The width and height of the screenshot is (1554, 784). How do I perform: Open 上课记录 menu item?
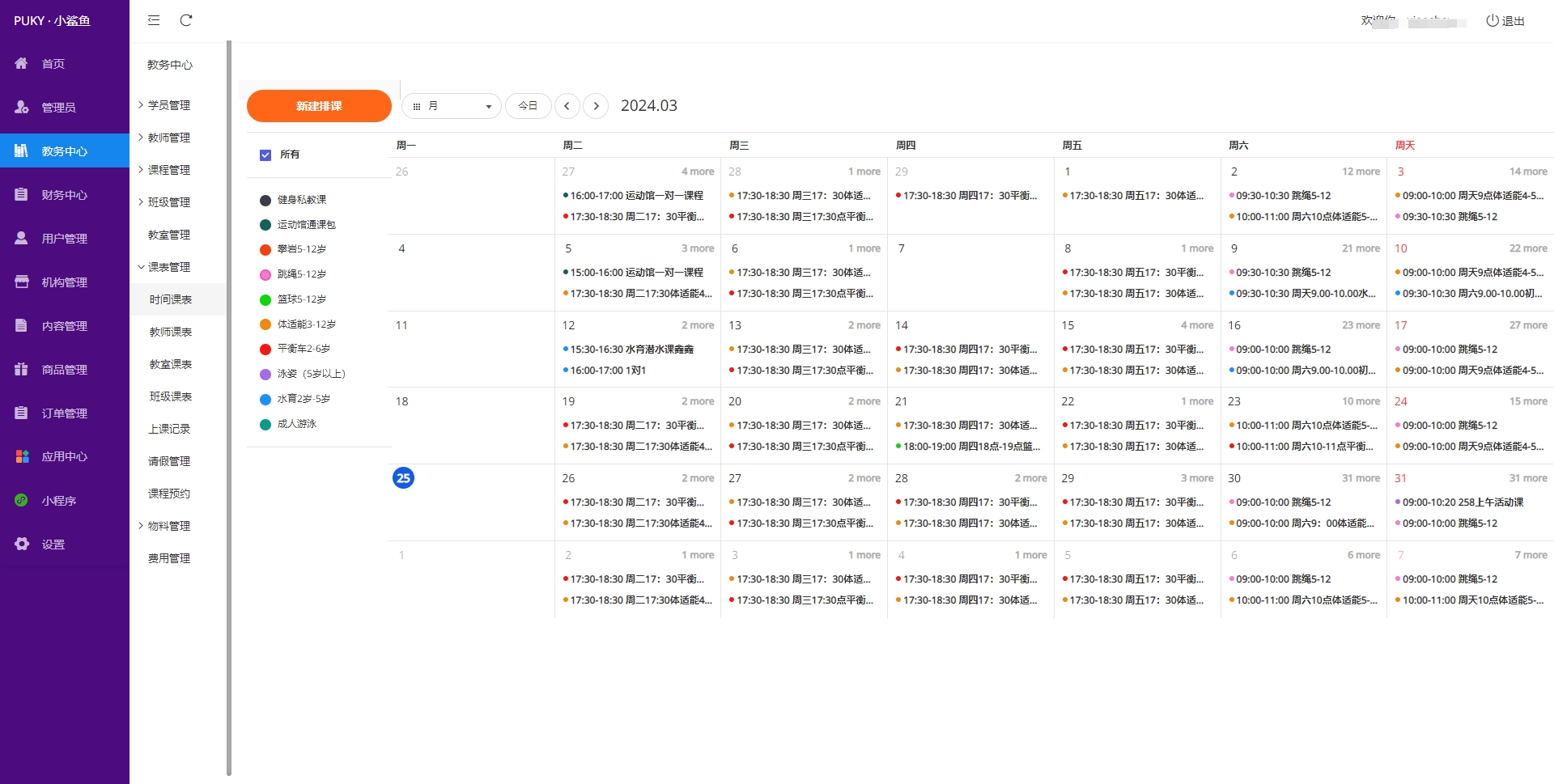coord(169,429)
